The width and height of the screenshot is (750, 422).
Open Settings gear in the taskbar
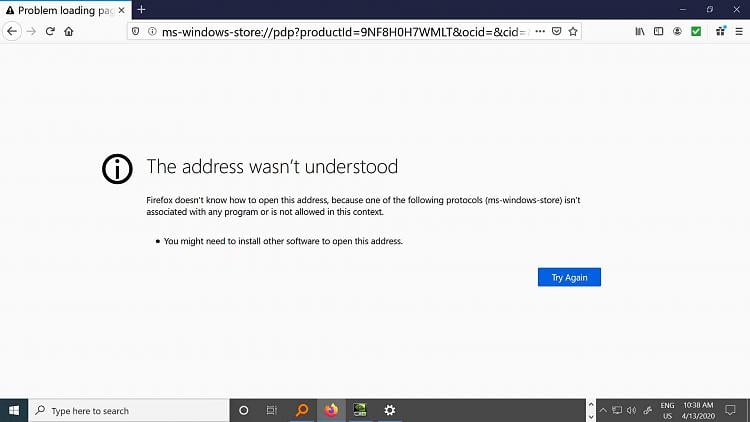click(x=390, y=411)
